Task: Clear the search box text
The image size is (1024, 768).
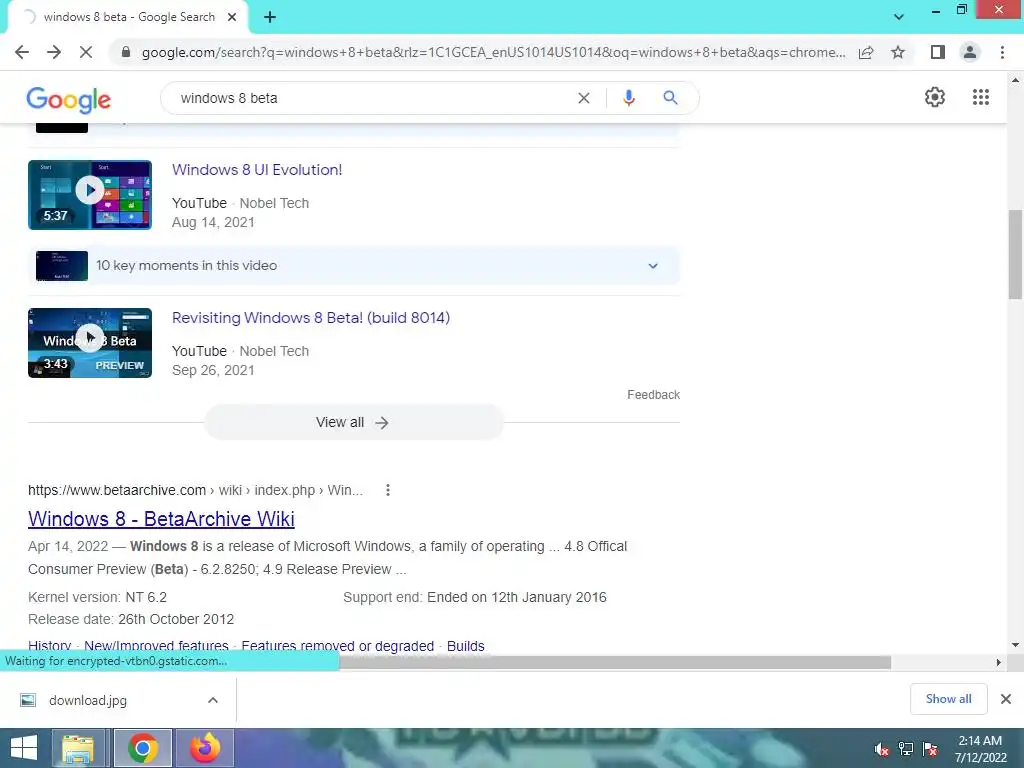Action: (584, 98)
